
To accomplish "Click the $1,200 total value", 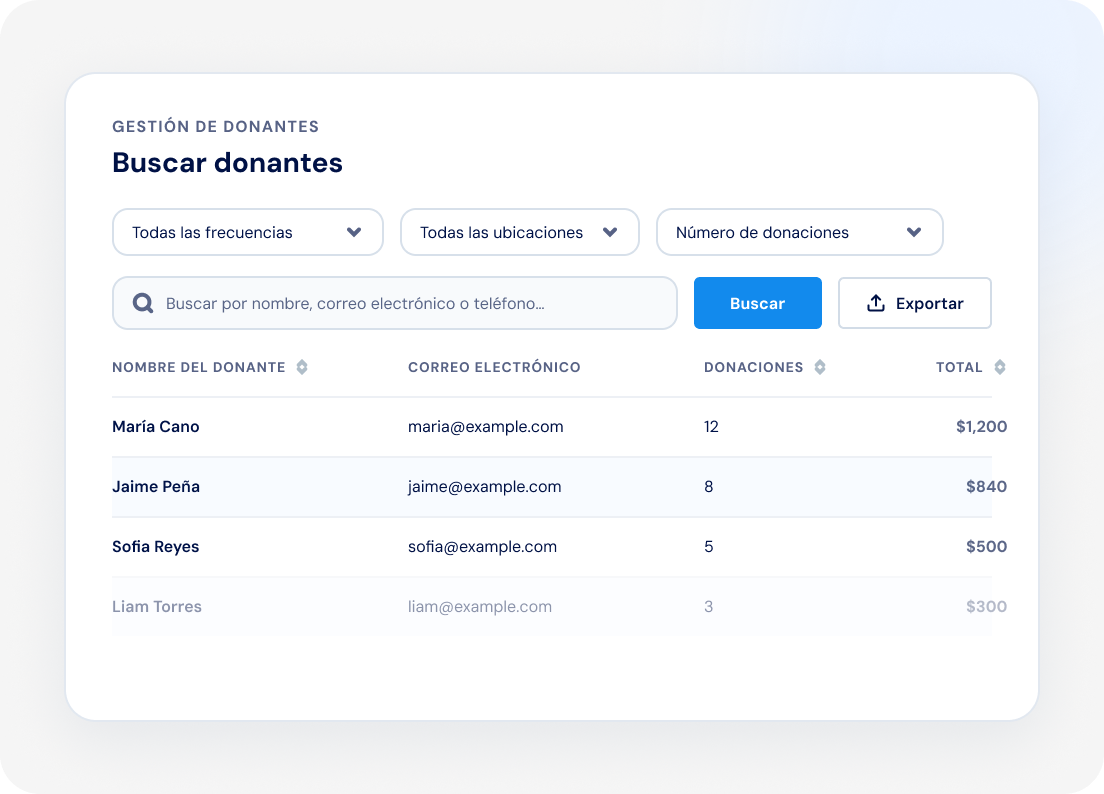I will (981, 427).
